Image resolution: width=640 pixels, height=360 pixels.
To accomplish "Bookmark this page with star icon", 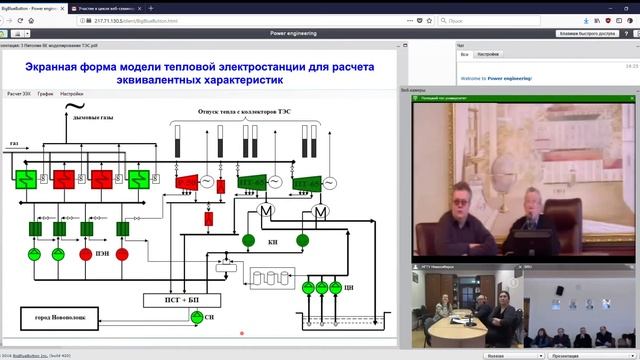I will (x=429, y=20).
